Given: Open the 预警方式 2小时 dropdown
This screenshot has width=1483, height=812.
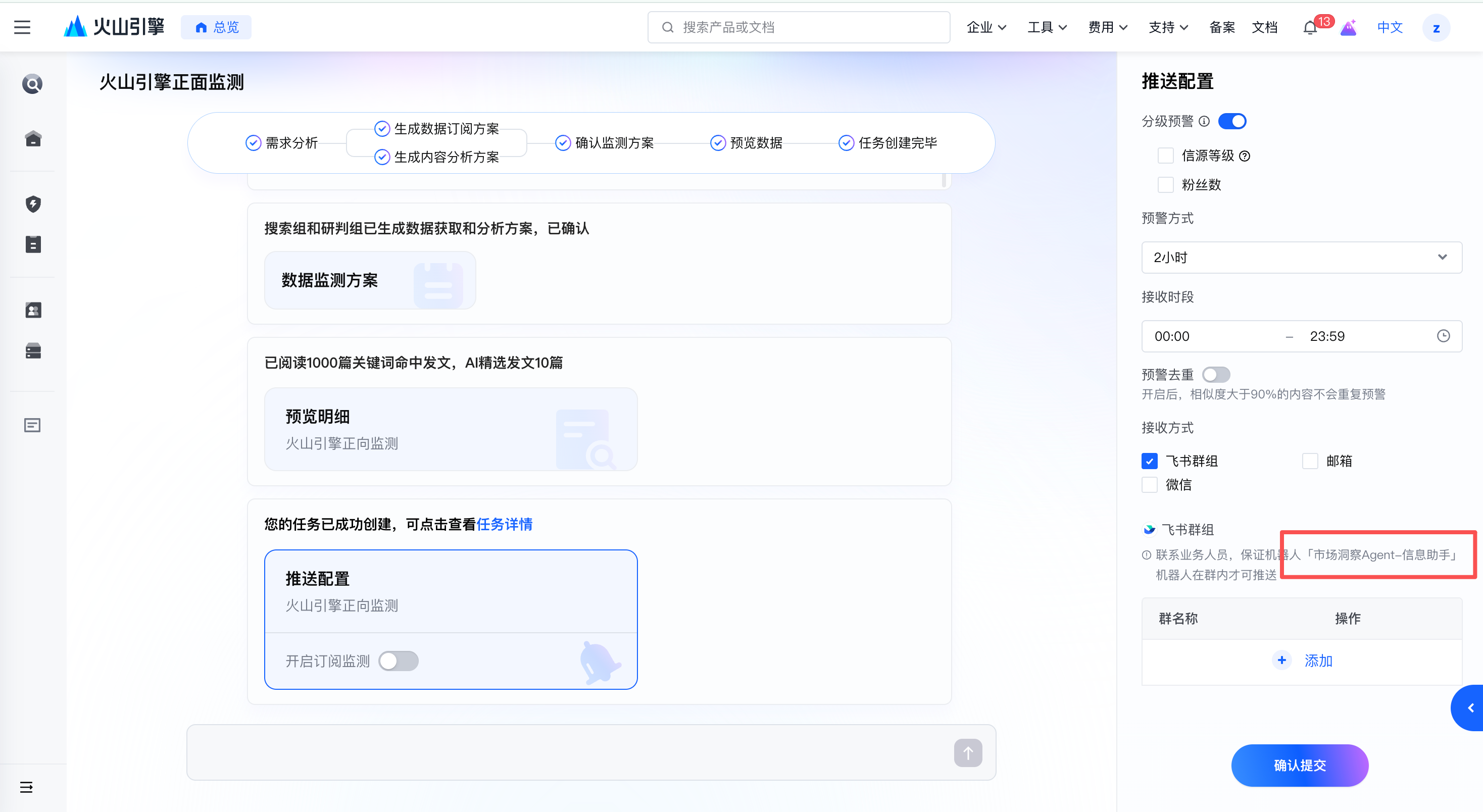Looking at the screenshot, I should (1302, 257).
